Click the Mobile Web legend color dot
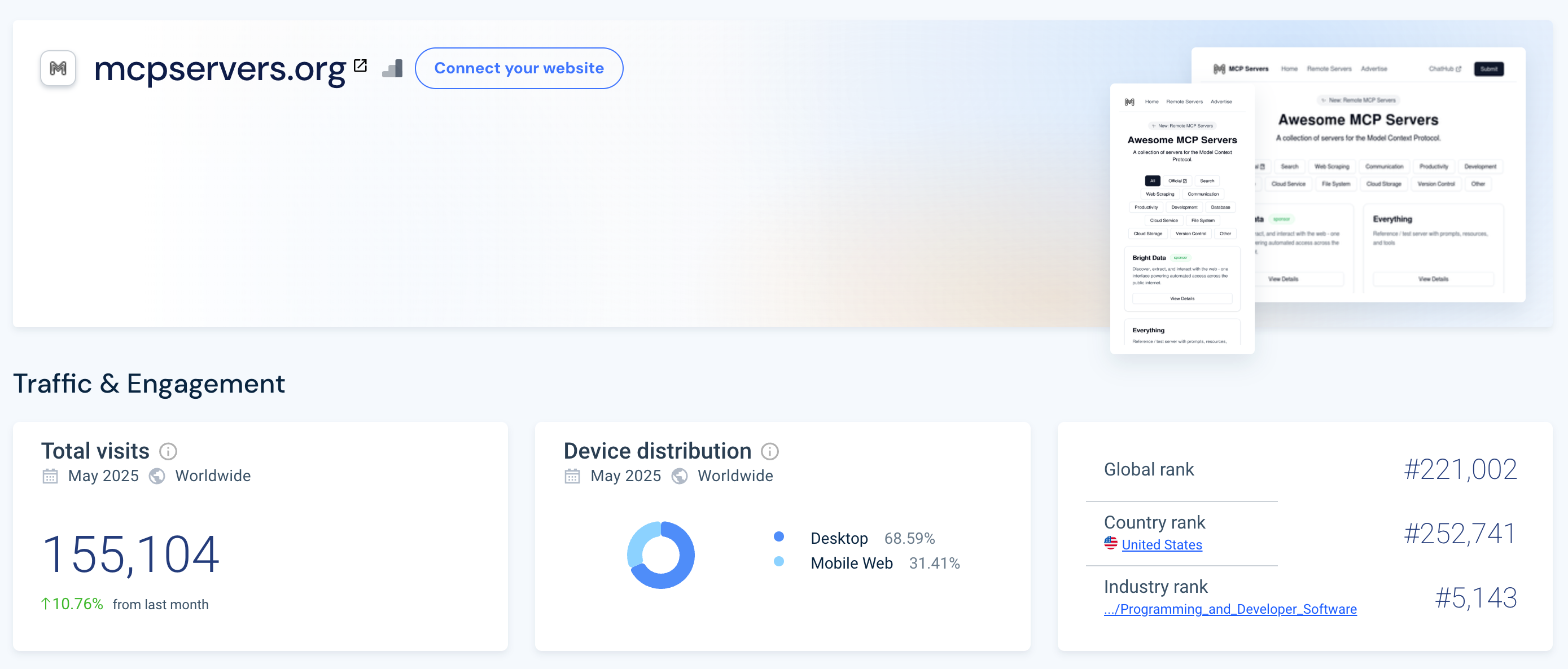This screenshot has width=1568, height=669. 778,561
